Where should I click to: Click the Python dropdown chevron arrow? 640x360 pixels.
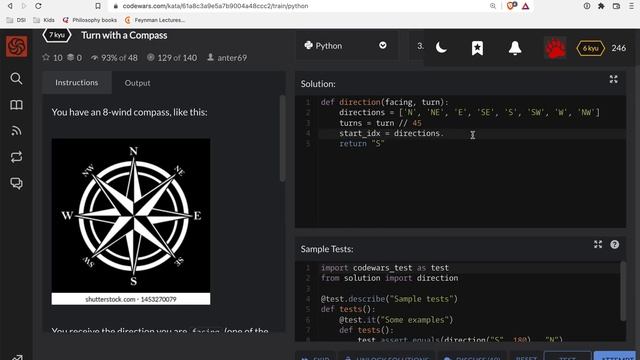pyautogui.click(x=382, y=45)
